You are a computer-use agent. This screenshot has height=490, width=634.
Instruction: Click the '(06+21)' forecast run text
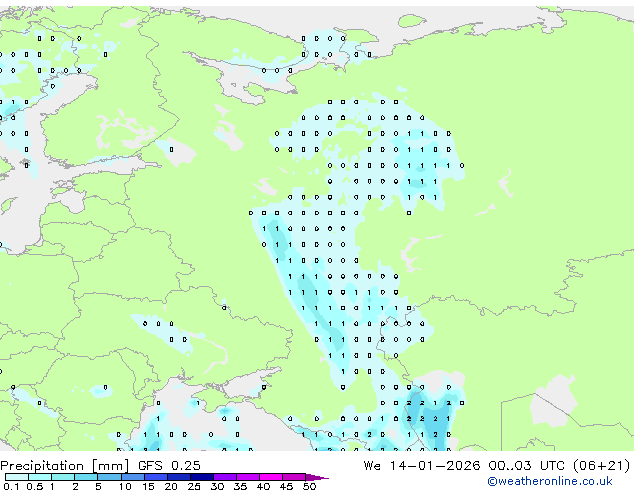coord(601,465)
